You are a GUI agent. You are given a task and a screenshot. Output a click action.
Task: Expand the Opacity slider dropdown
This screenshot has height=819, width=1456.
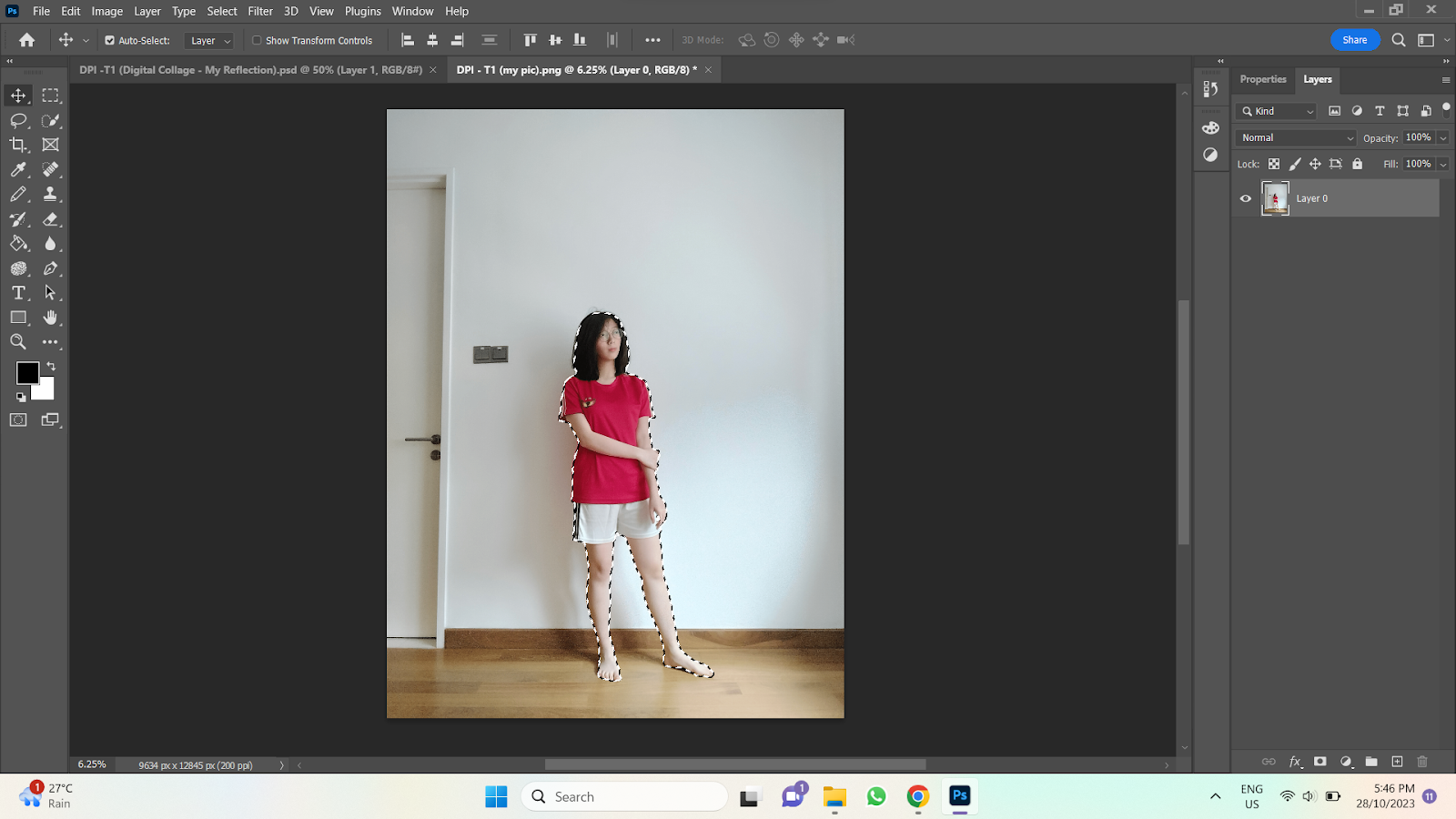[1443, 137]
